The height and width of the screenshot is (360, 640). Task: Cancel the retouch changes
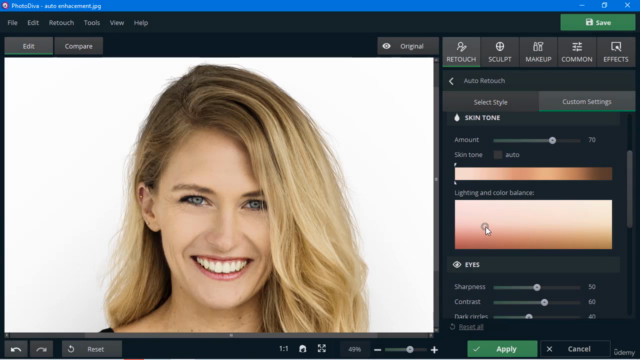[575, 349]
